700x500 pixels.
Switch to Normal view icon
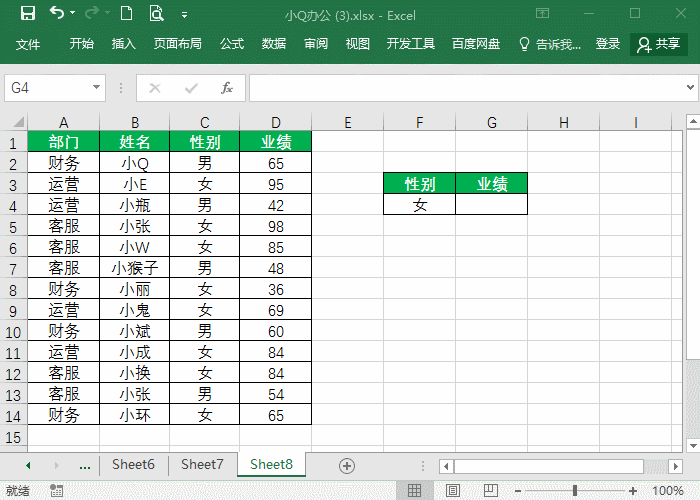click(414, 490)
